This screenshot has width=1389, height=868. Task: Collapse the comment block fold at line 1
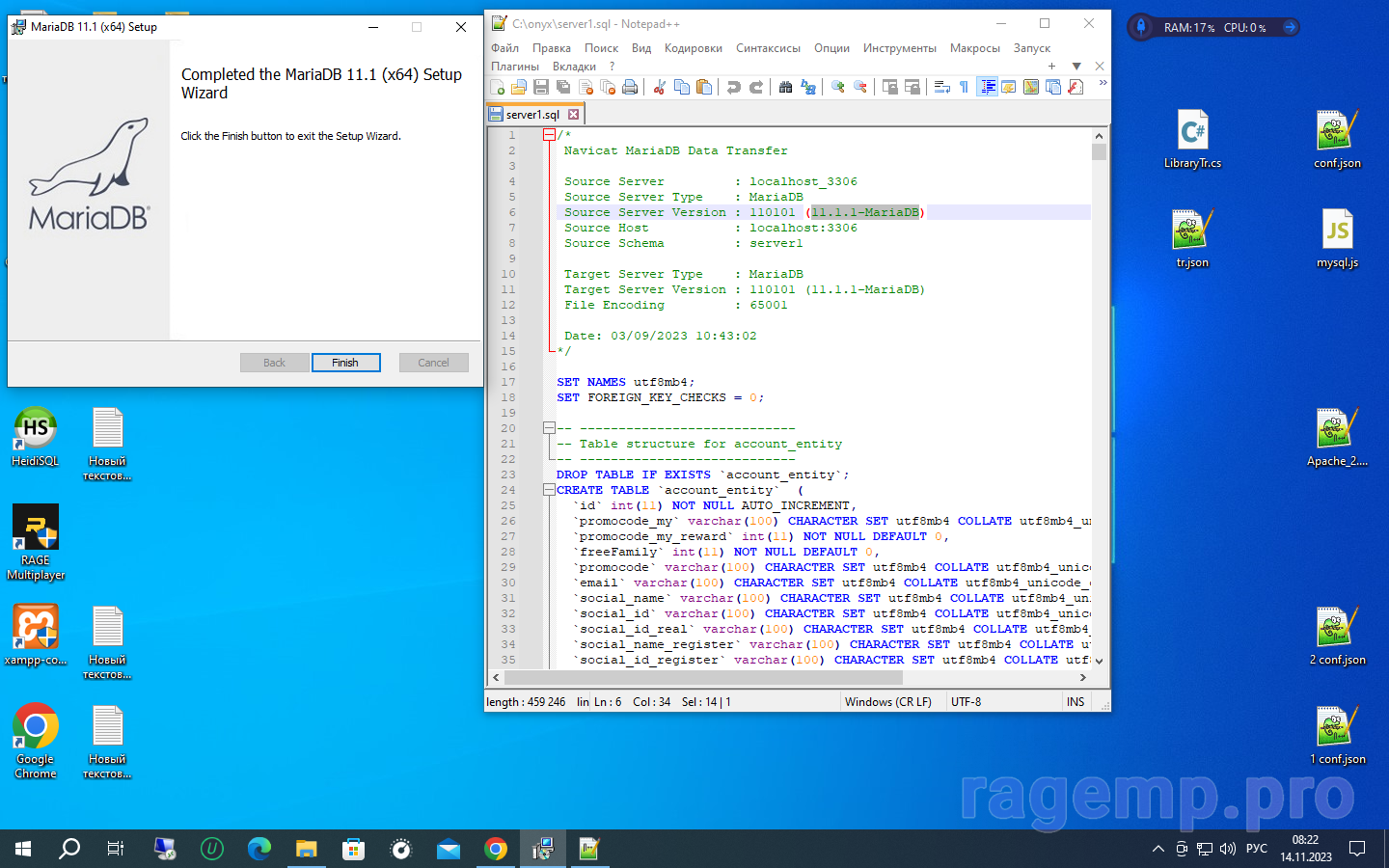click(x=549, y=135)
